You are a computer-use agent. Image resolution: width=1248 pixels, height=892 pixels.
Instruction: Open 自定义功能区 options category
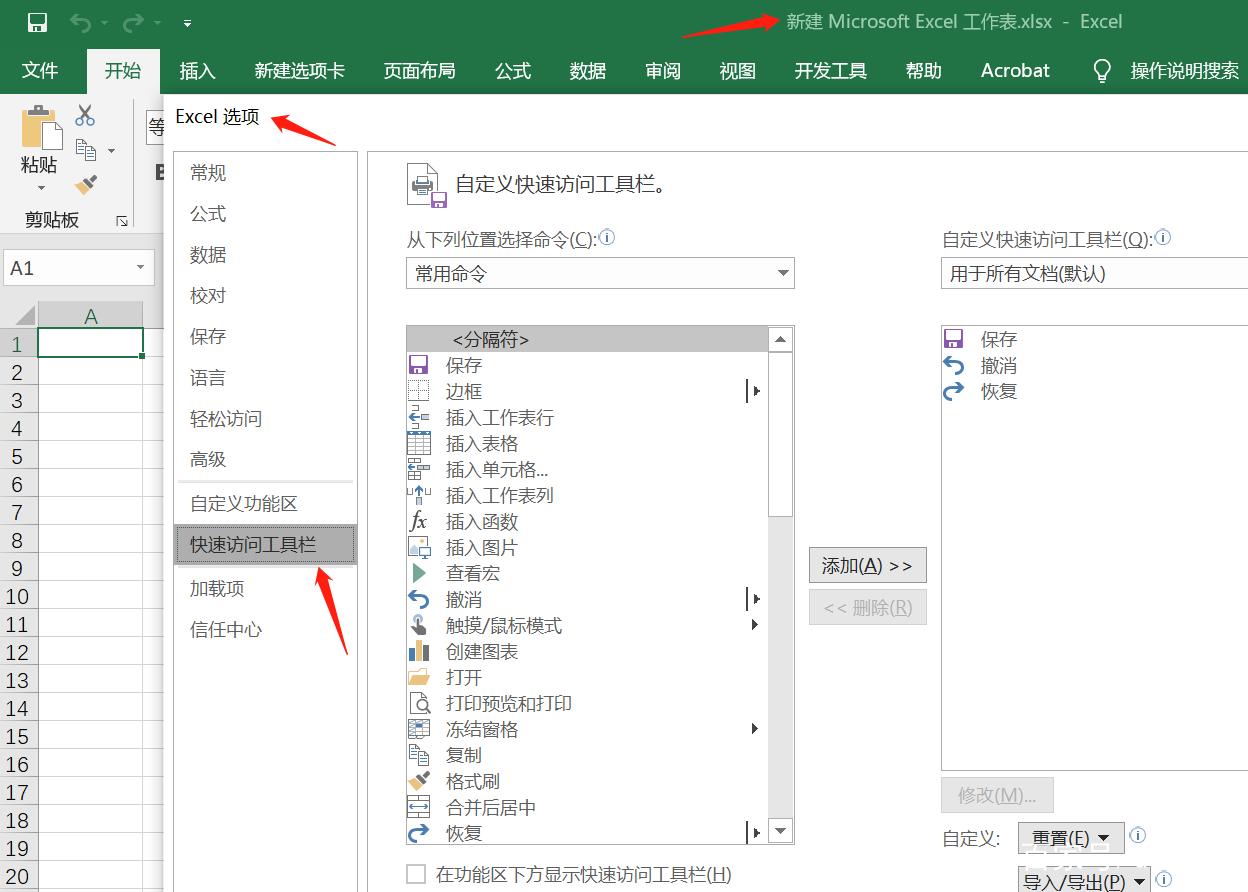265,504
